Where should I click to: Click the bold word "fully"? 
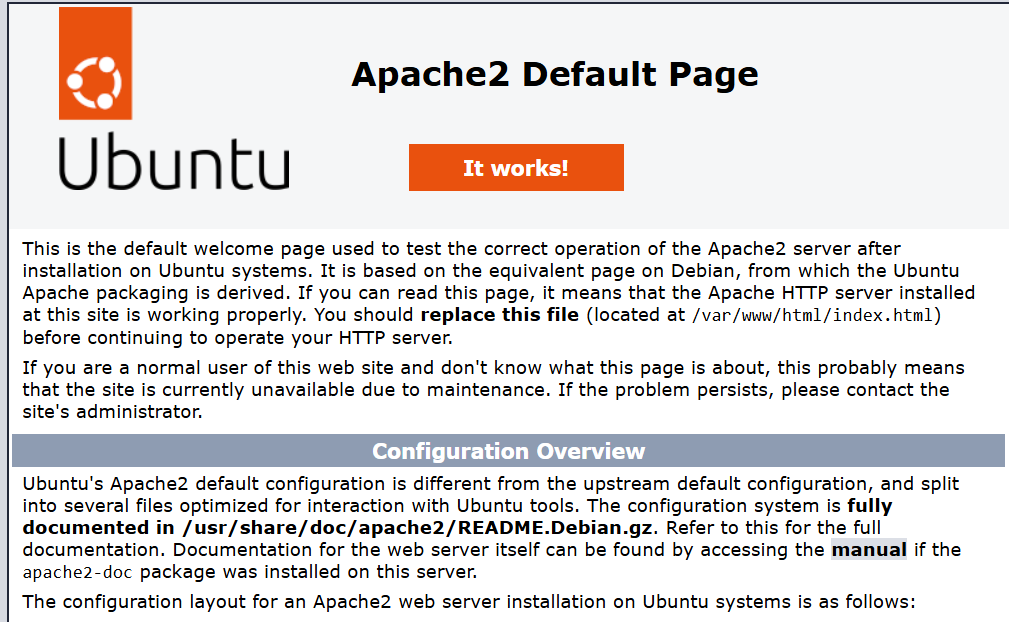click(x=869, y=505)
